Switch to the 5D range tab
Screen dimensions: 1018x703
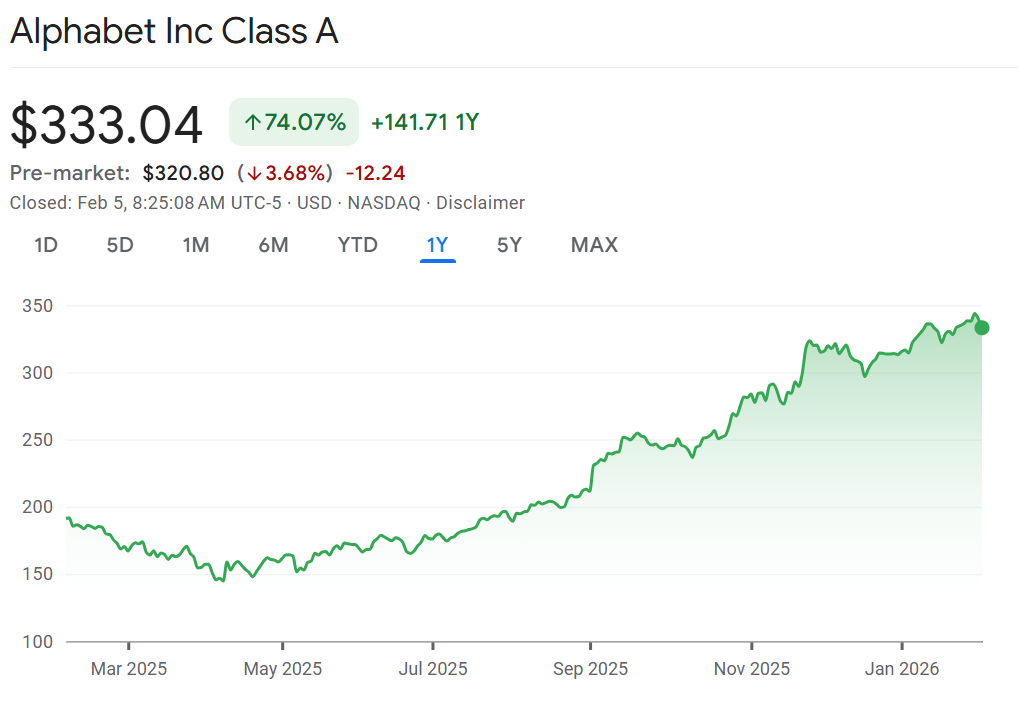[x=120, y=245]
